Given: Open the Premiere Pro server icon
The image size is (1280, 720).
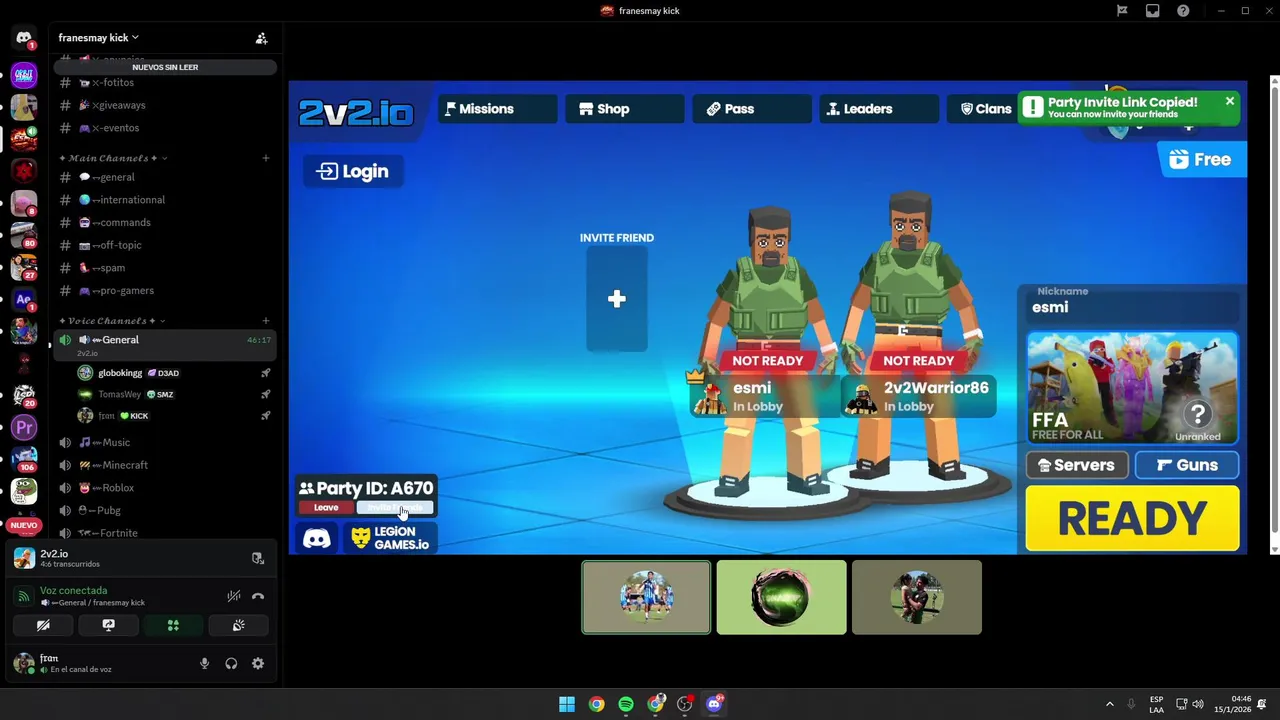Looking at the screenshot, I should click(24, 427).
